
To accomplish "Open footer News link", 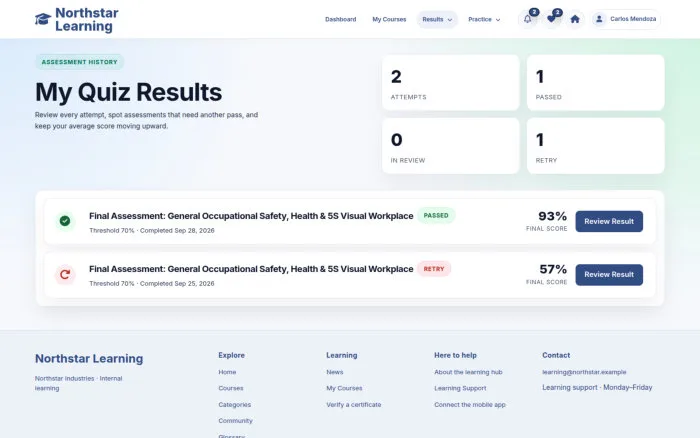I will pos(335,372).
